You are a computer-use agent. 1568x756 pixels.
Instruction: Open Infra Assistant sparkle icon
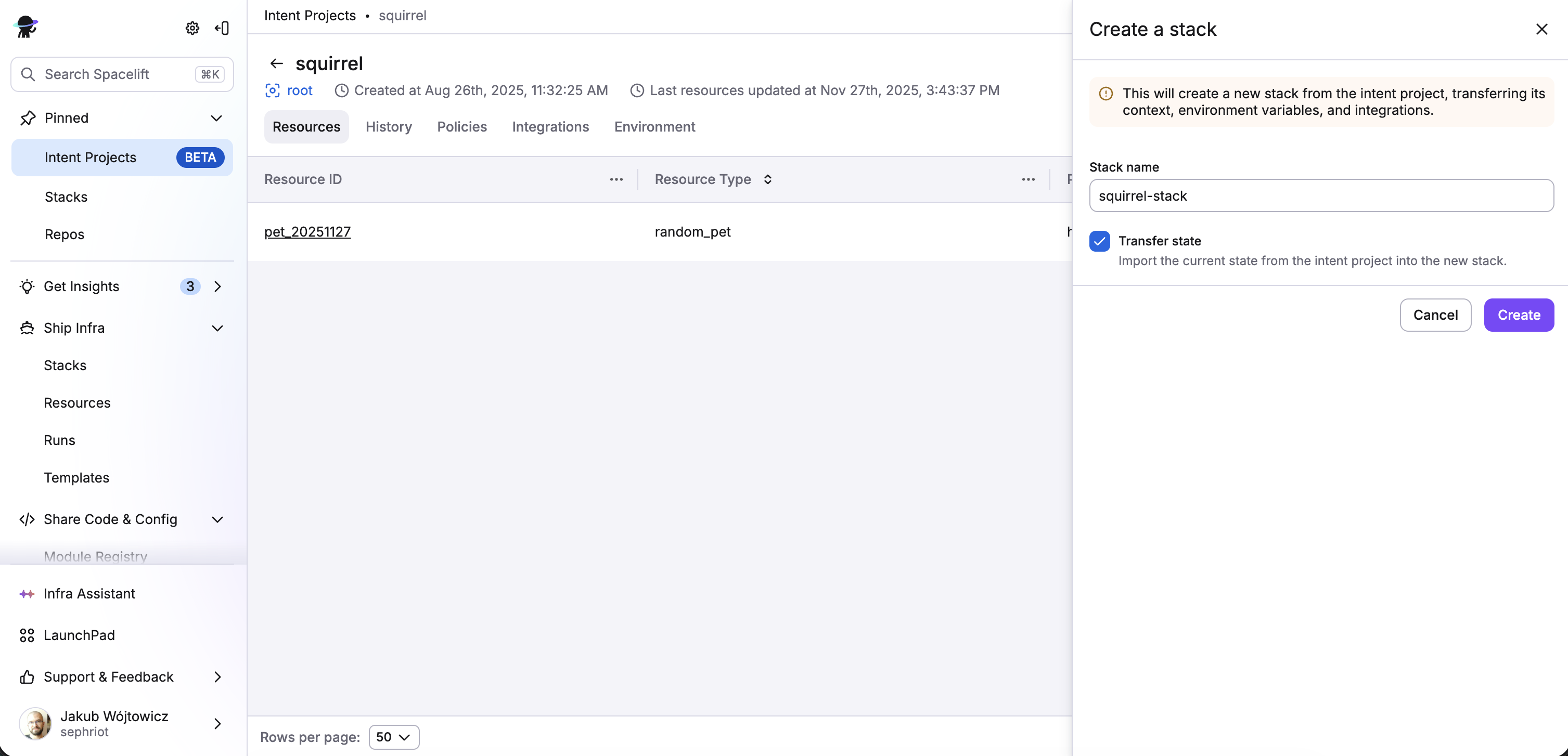(x=27, y=594)
